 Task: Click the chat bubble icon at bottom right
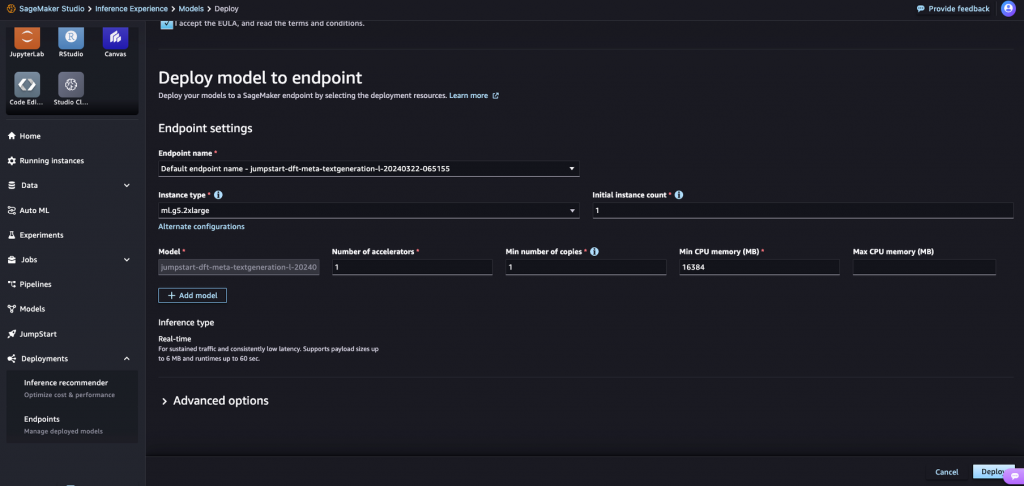click(1014, 477)
